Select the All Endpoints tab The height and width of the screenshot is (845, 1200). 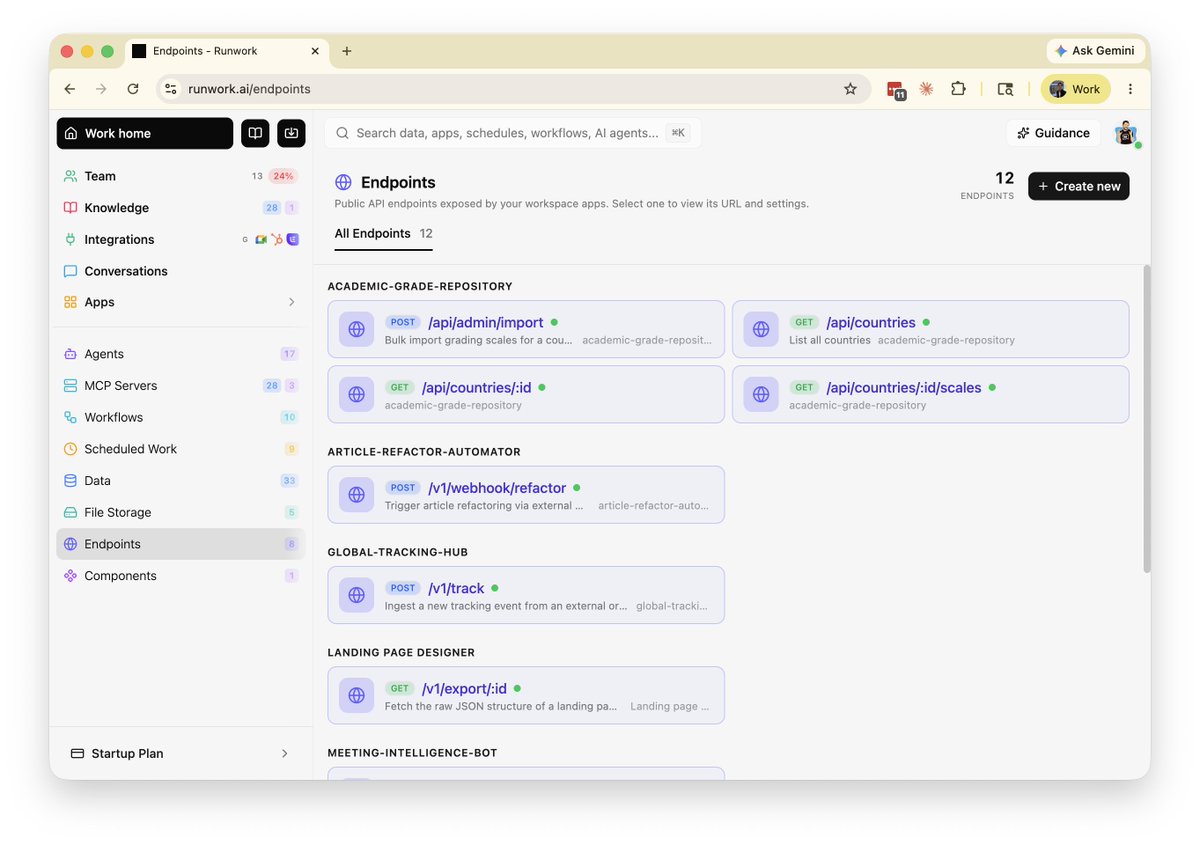point(384,234)
